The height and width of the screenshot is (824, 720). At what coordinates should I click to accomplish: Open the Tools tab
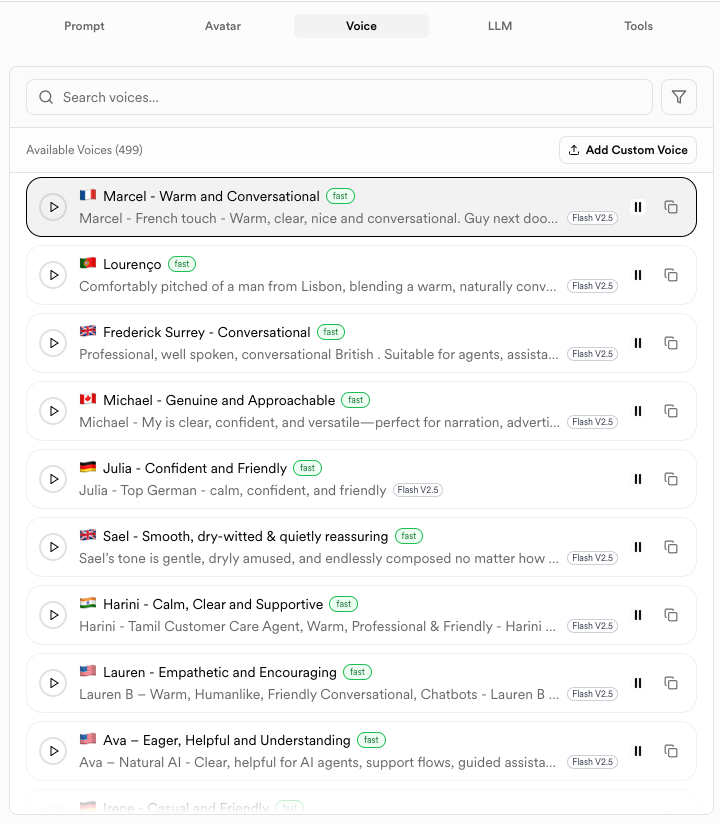pyautogui.click(x=638, y=26)
